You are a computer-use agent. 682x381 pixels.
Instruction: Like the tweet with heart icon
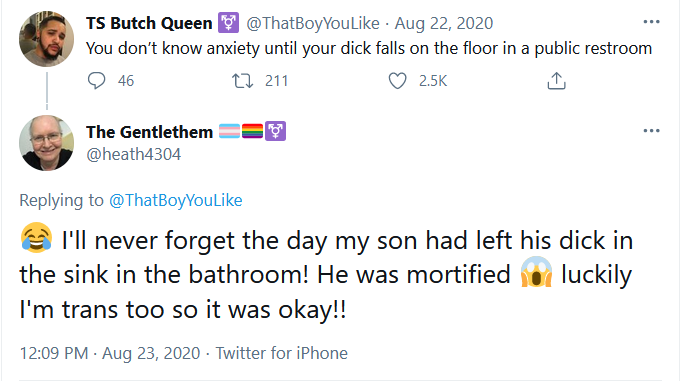point(397,81)
